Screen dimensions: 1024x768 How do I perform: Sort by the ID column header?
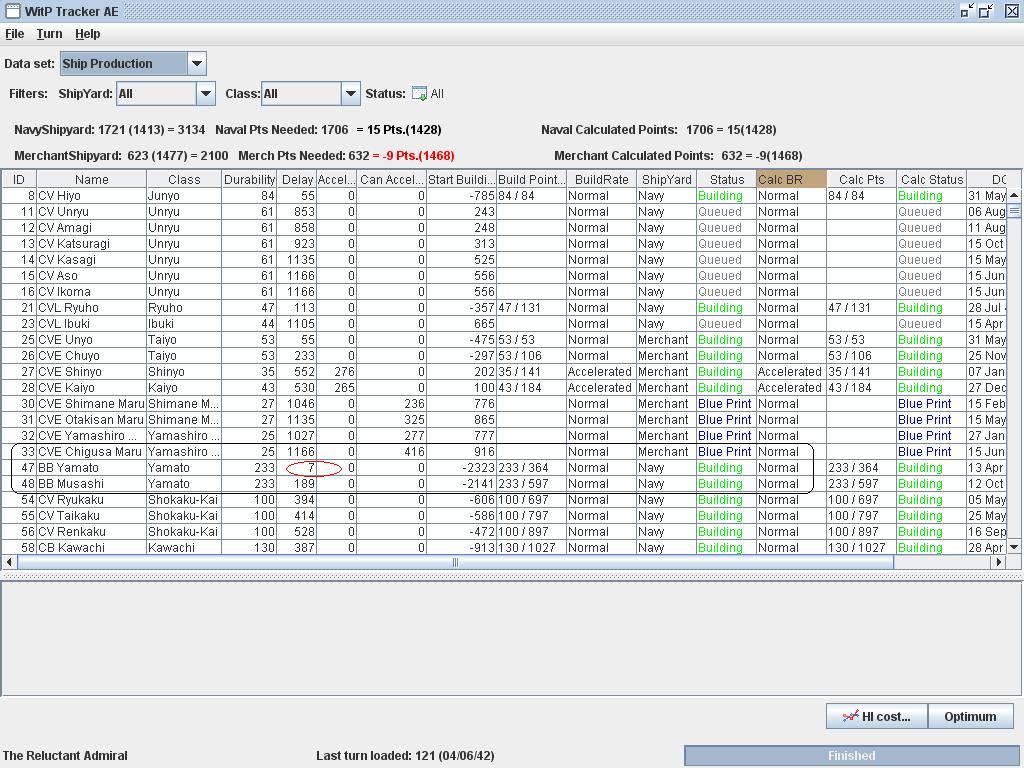19,180
